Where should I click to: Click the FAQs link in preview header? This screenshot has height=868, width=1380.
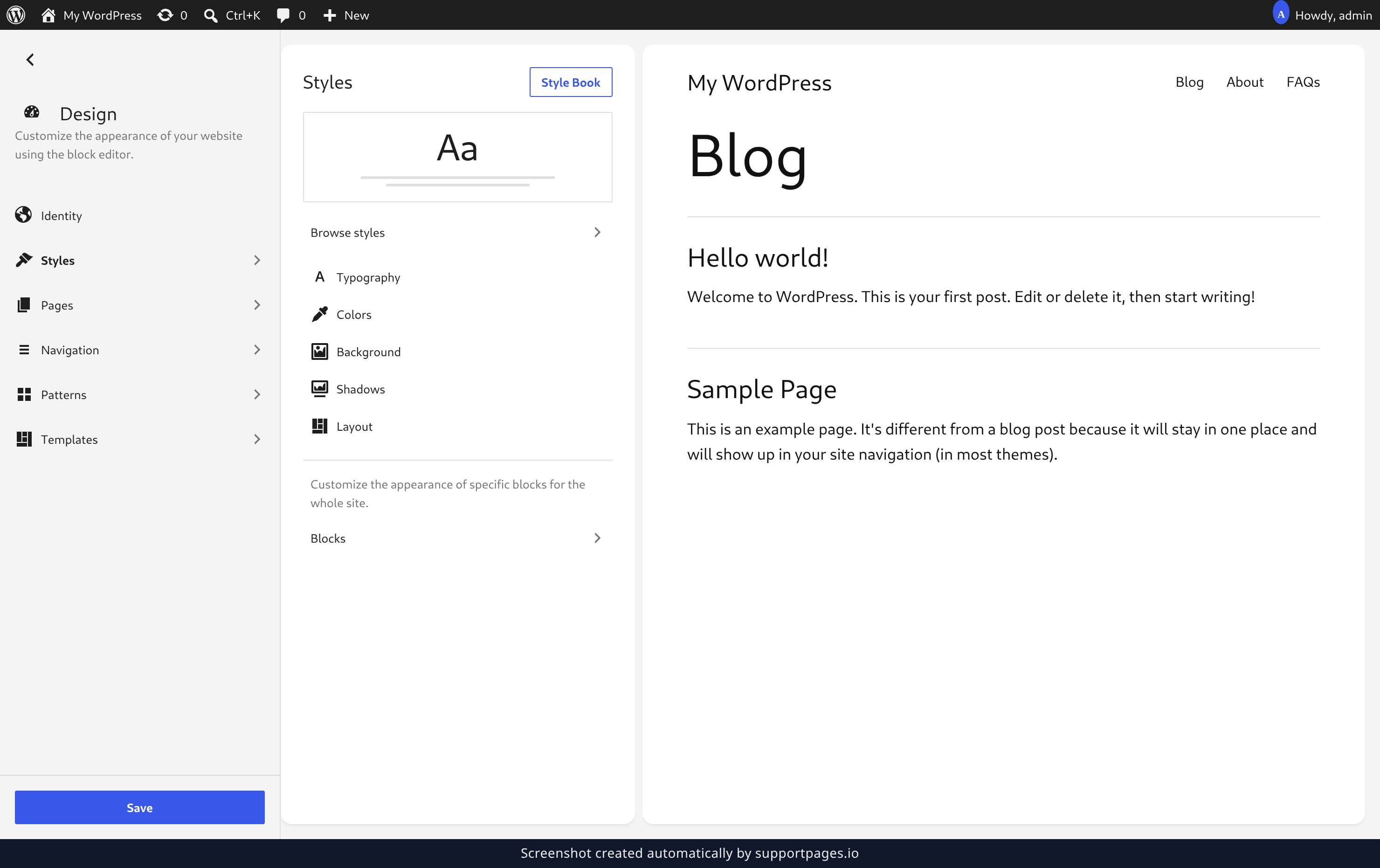(1303, 82)
